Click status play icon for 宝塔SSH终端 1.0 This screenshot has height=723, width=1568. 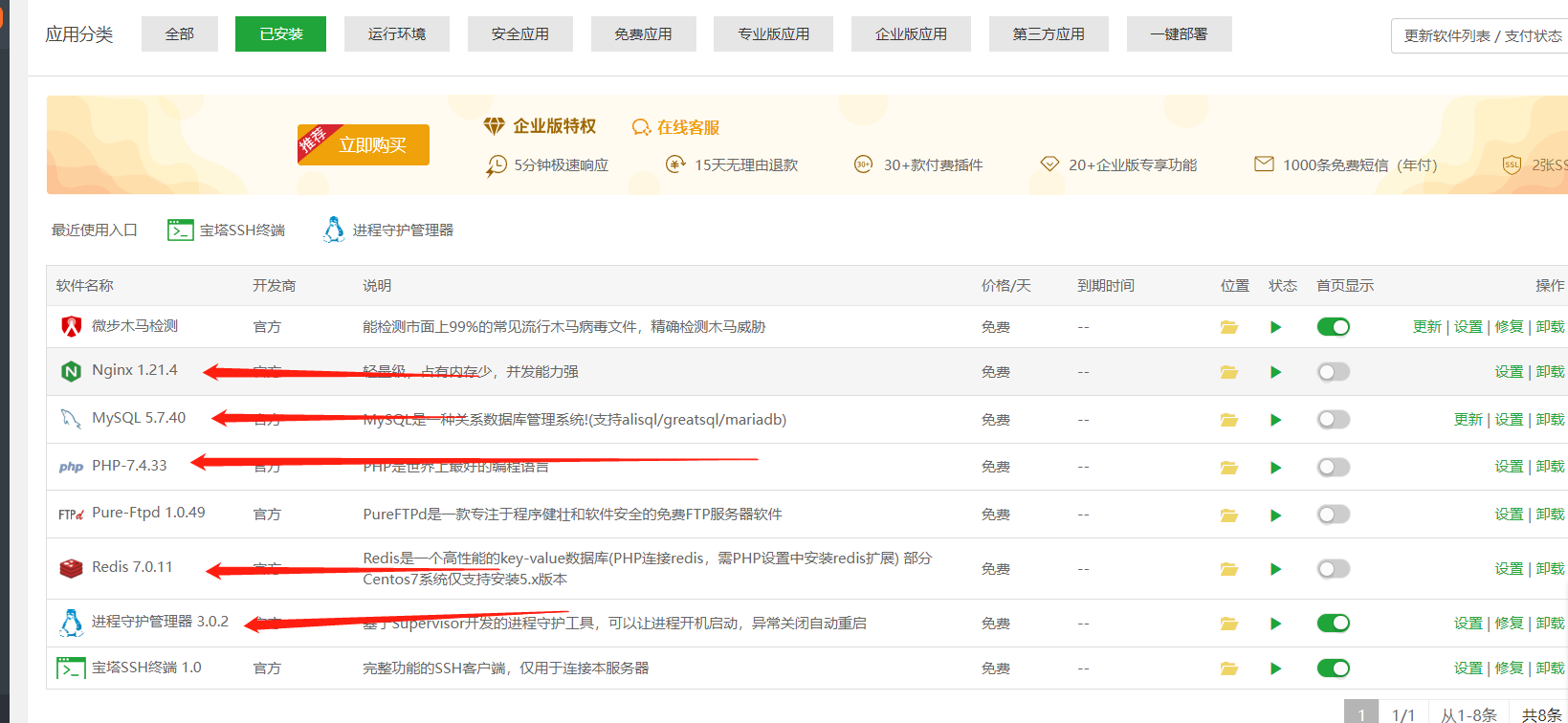pyautogui.click(x=1275, y=668)
